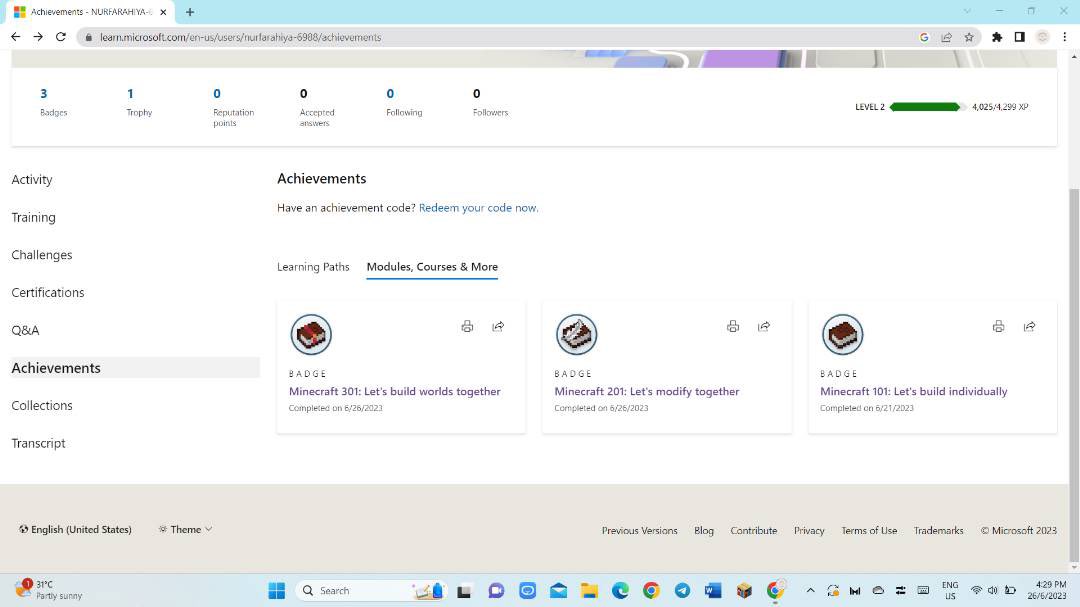The width and height of the screenshot is (1080, 607).
Task: Click the page vertical scrollbar
Action: point(1074,375)
